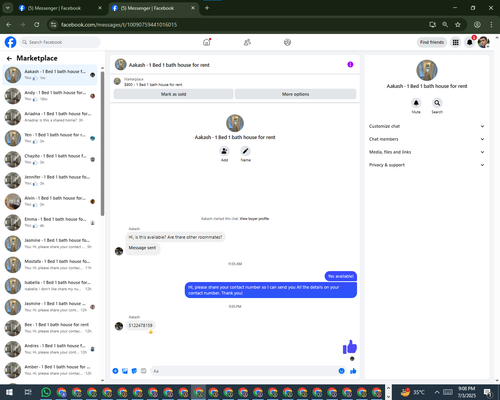The image size is (500, 400).
Task: Add people using the Add icon
Action: point(224,151)
